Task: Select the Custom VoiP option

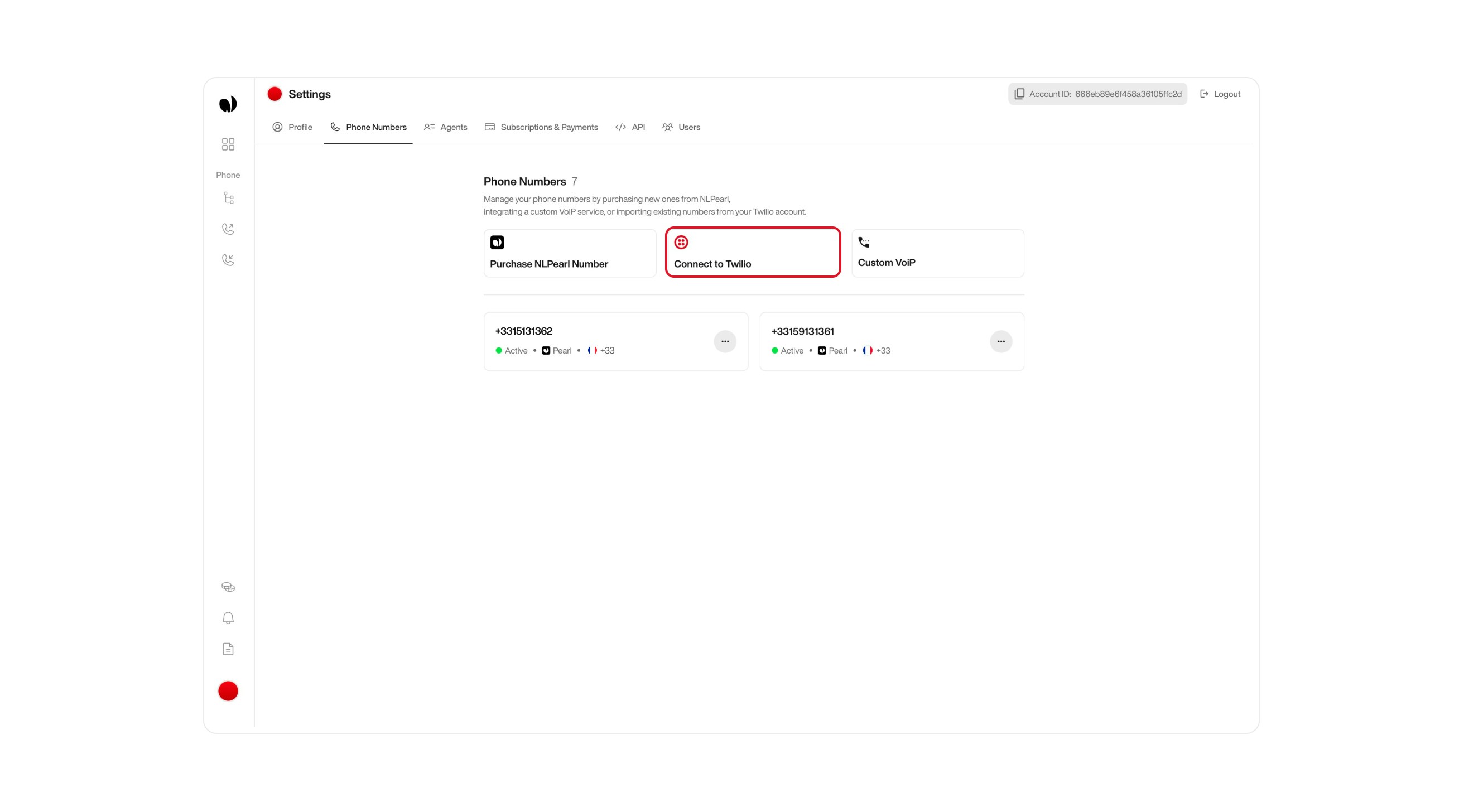Action: point(937,253)
